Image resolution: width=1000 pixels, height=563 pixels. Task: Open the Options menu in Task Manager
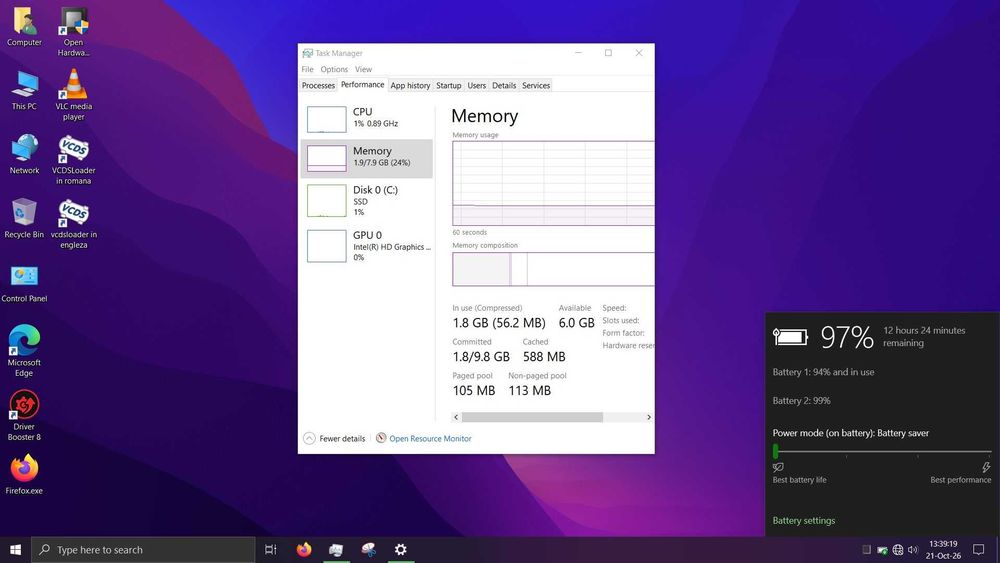click(x=334, y=69)
